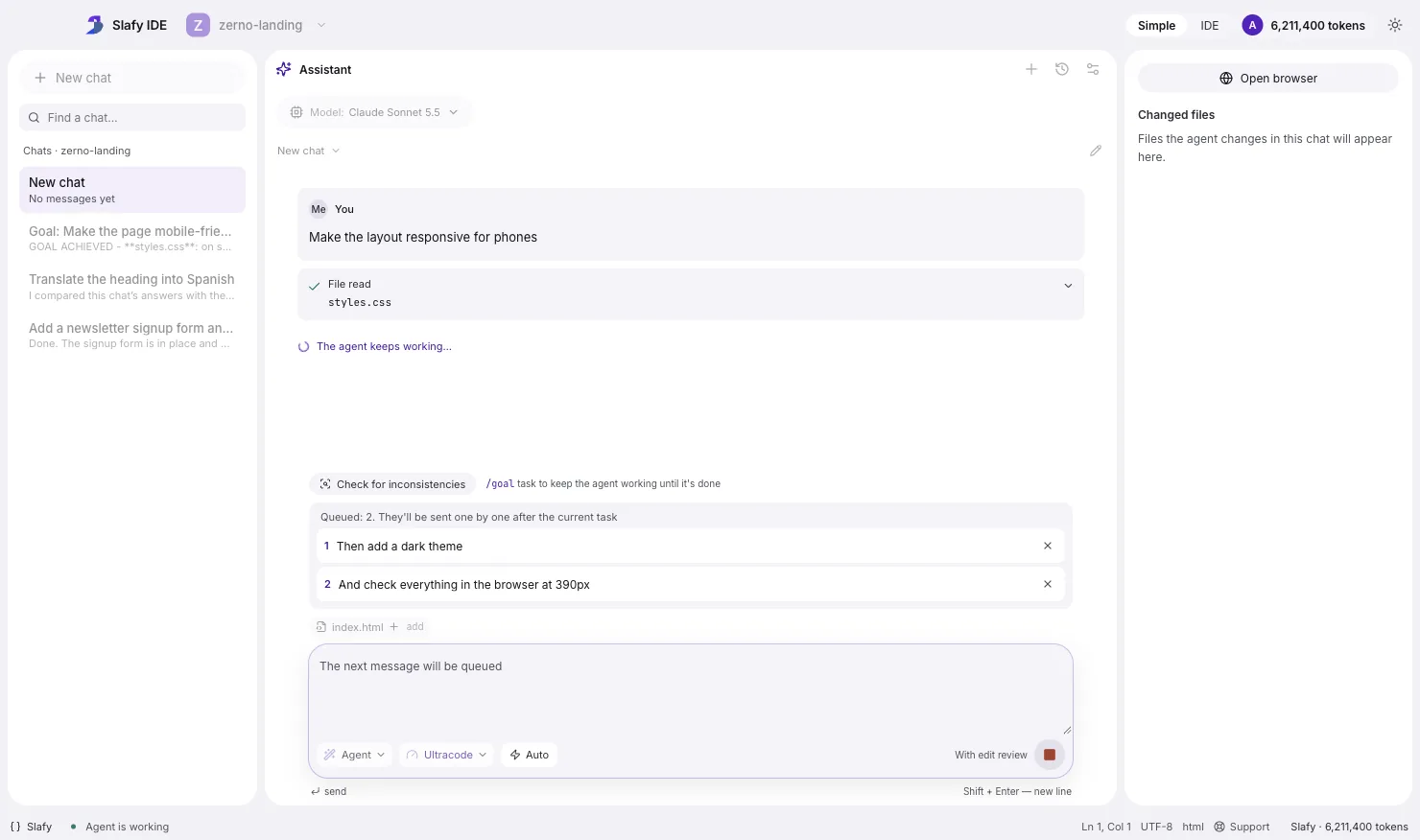Open chat history clock icon

(1062, 69)
